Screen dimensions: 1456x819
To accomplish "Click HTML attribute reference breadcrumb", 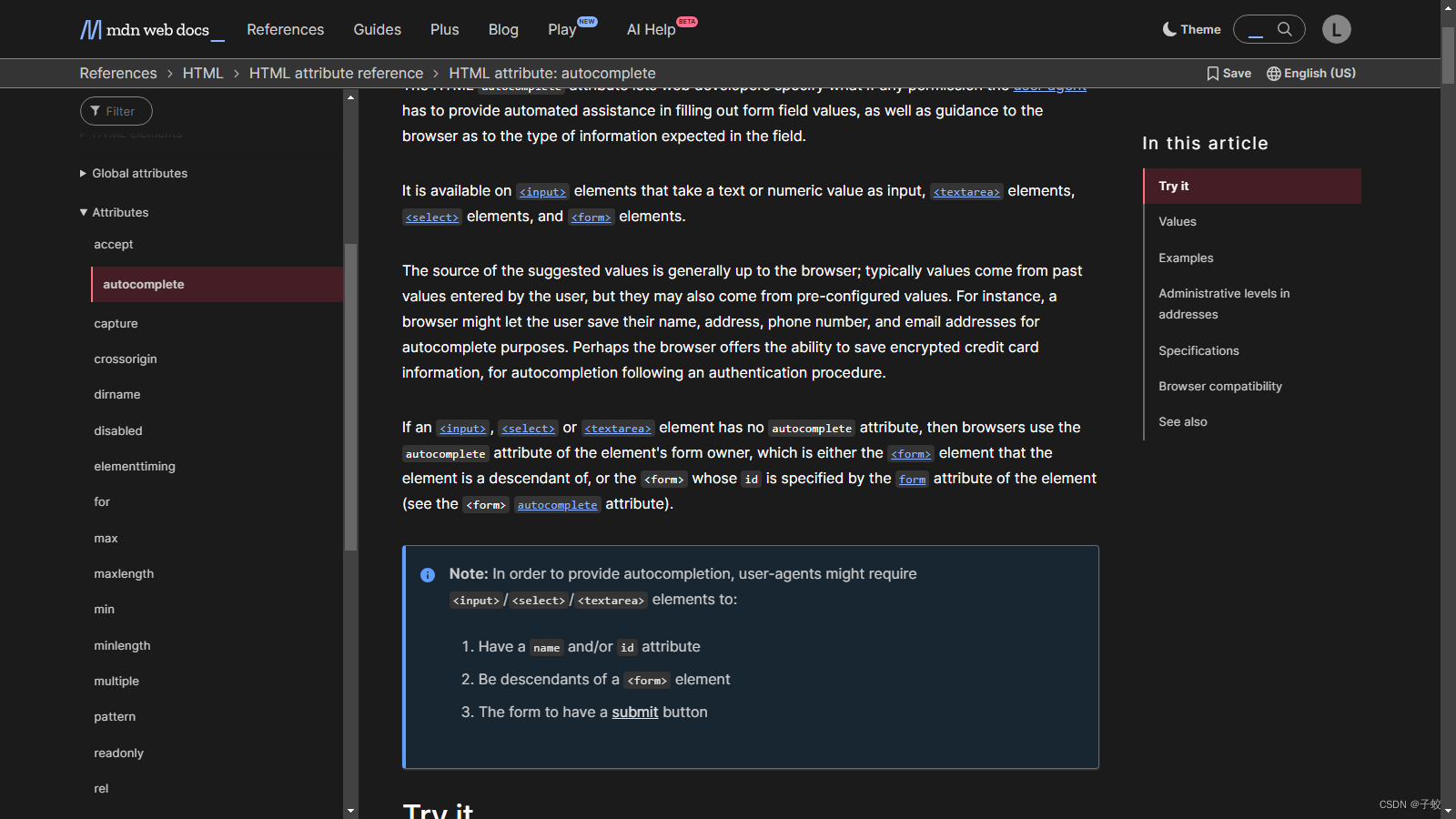I will [336, 73].
